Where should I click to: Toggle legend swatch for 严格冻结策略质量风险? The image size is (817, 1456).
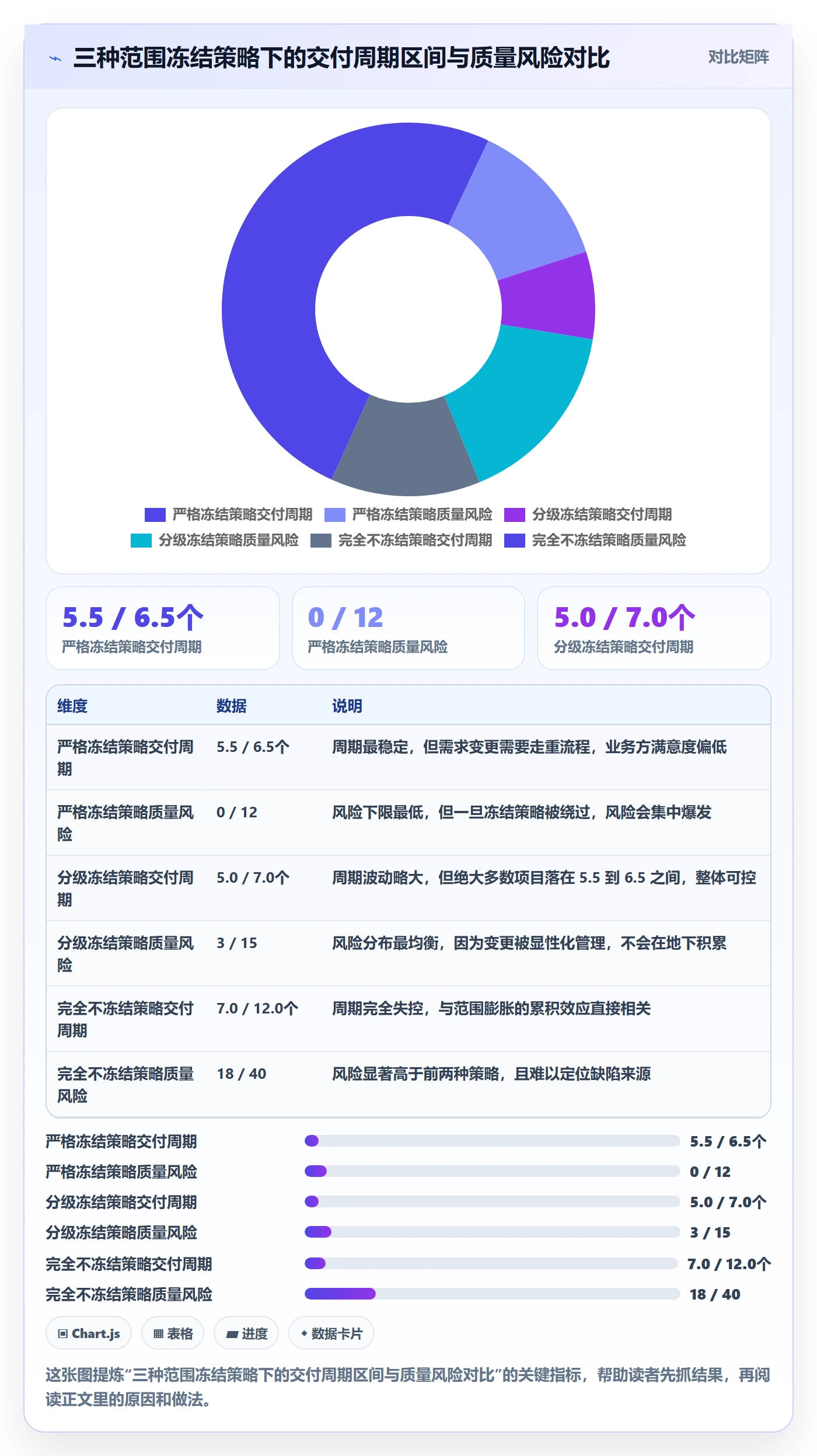(335, 515)
